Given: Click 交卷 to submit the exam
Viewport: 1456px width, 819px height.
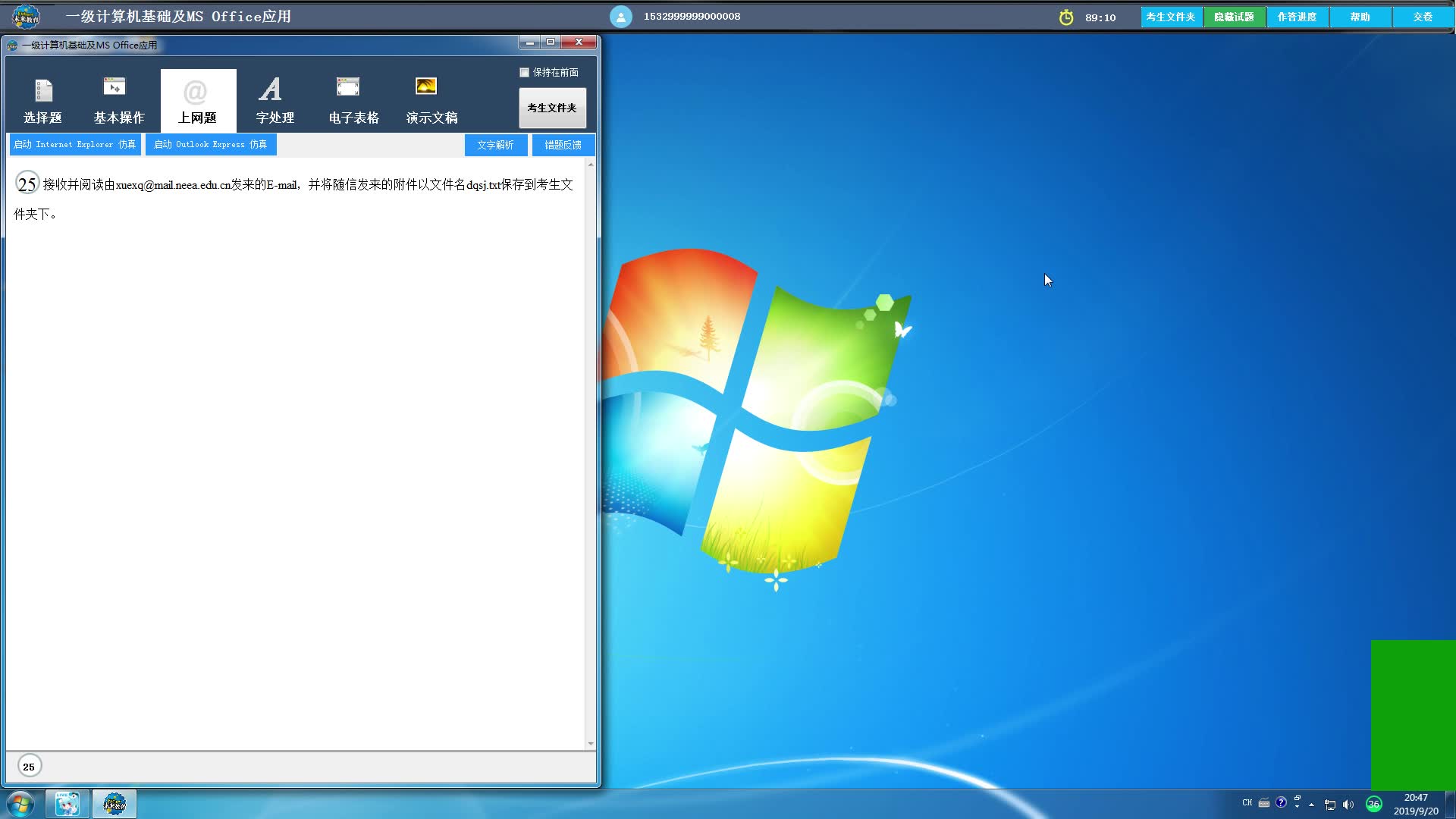Looking at the screenshot, I should tap(1423, 17).
